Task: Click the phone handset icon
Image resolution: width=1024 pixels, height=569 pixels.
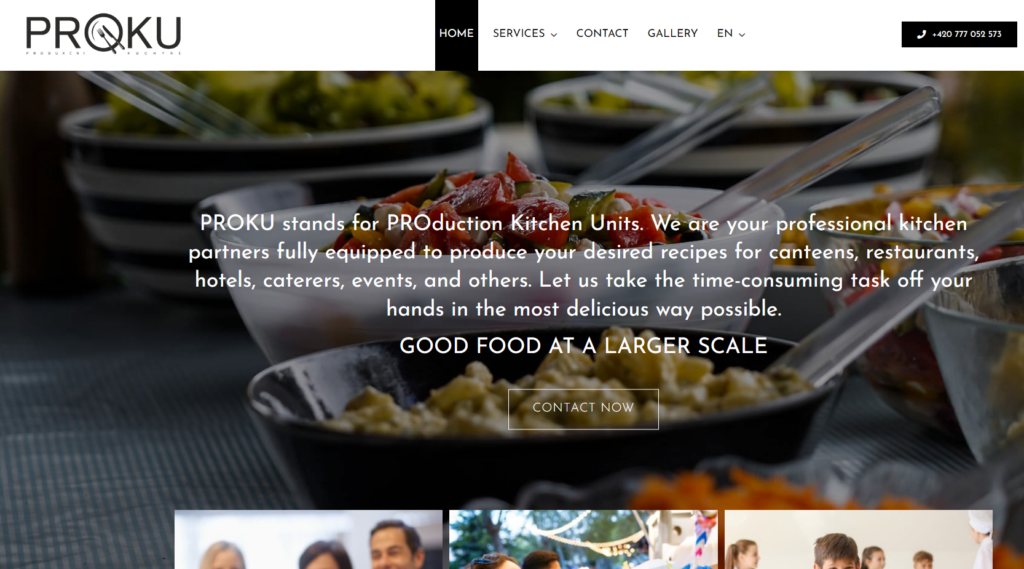Action: click(921, 35)
